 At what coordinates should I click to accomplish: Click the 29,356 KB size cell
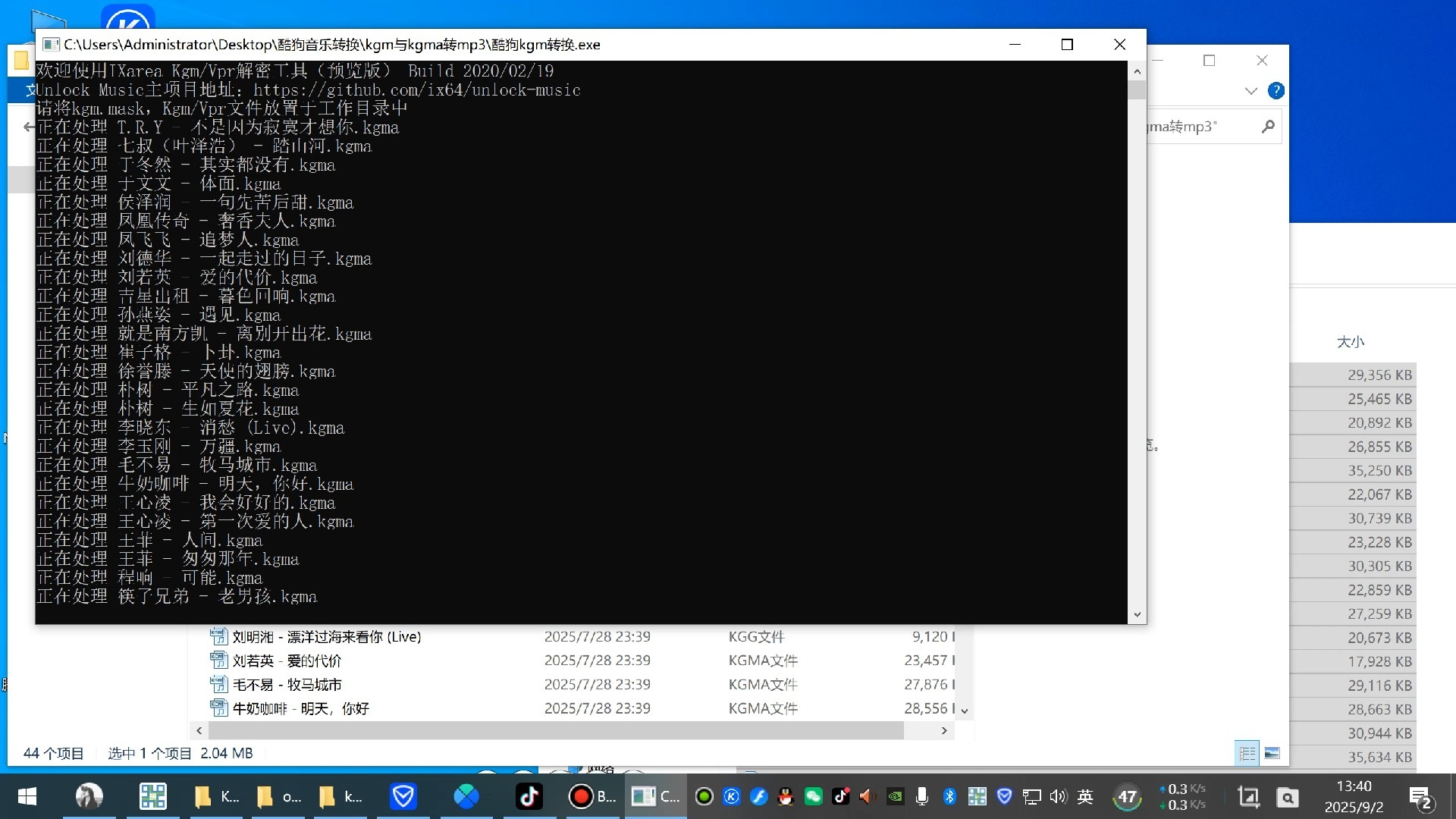coord(1379,375)
